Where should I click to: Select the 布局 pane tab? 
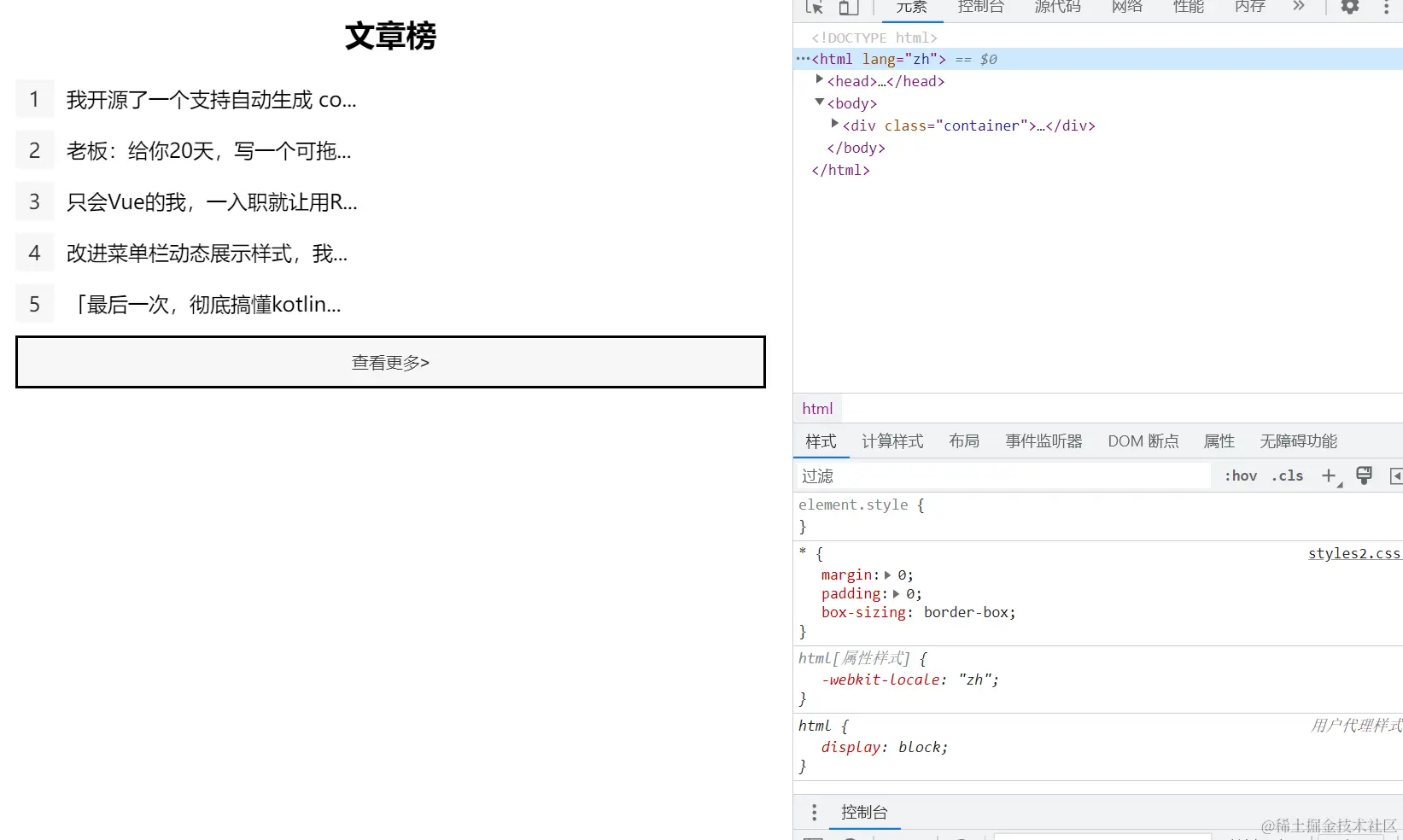click(x=964, y=441)
